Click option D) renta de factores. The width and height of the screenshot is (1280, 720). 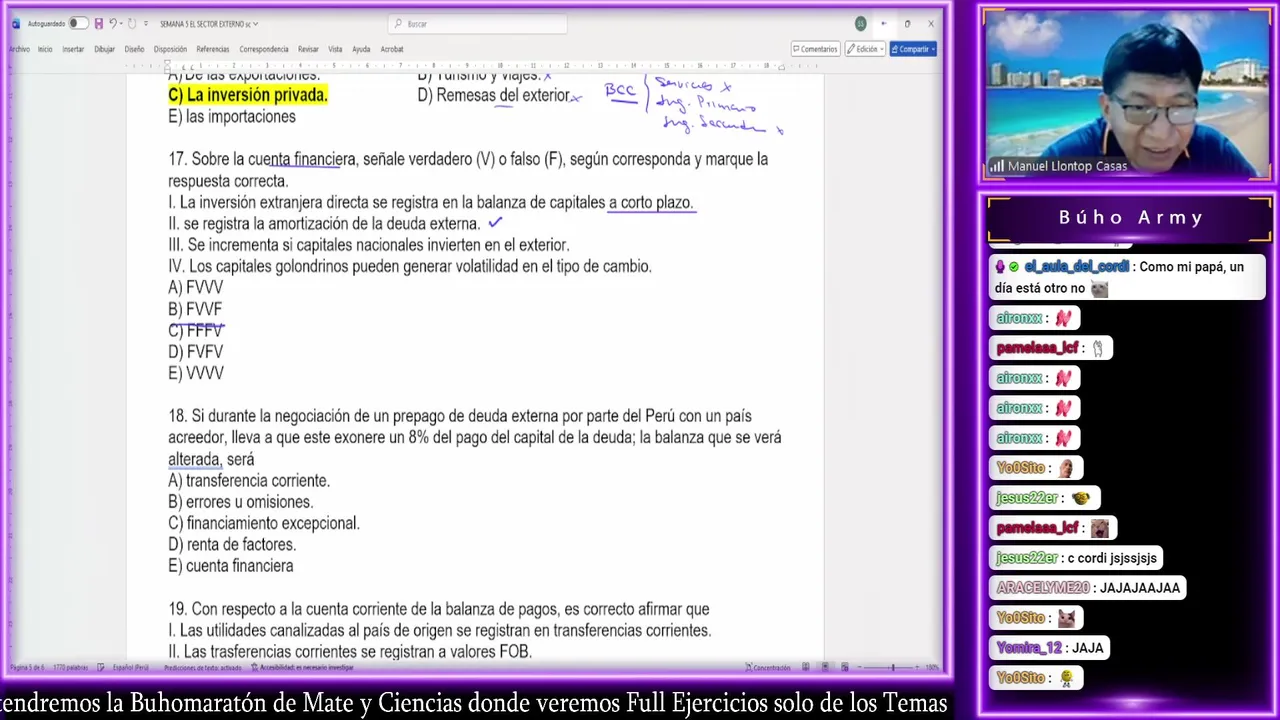[232, 545]
